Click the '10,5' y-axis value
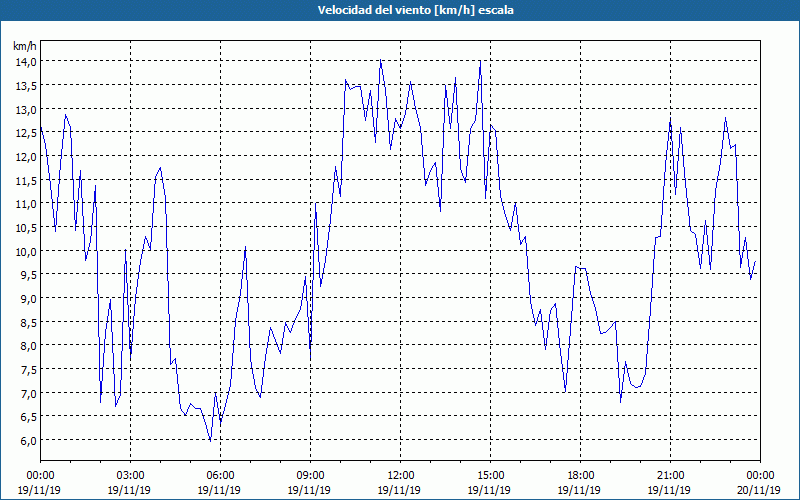 click(x=27, y=228)
